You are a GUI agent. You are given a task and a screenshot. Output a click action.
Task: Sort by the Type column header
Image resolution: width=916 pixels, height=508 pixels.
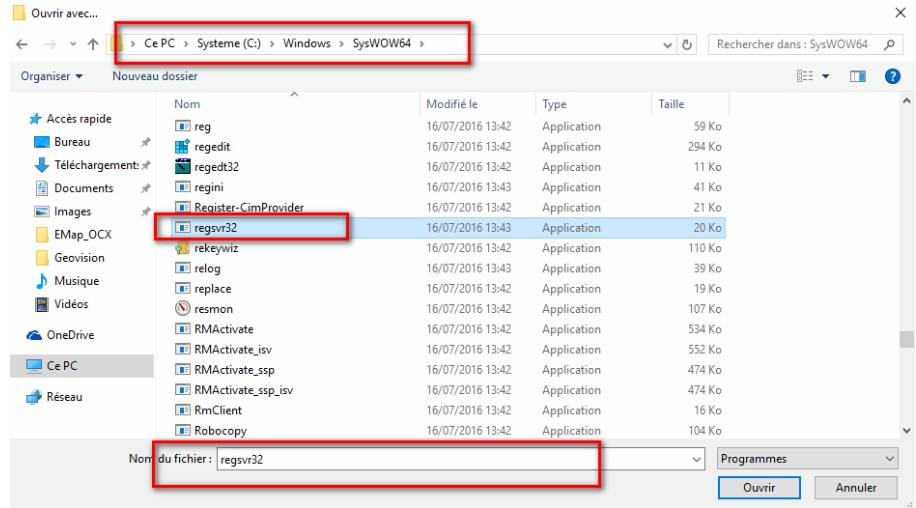tap(554, 104)
